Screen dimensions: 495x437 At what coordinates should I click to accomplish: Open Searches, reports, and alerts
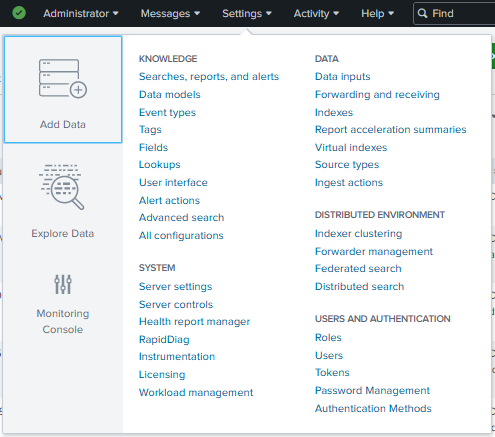209,77
